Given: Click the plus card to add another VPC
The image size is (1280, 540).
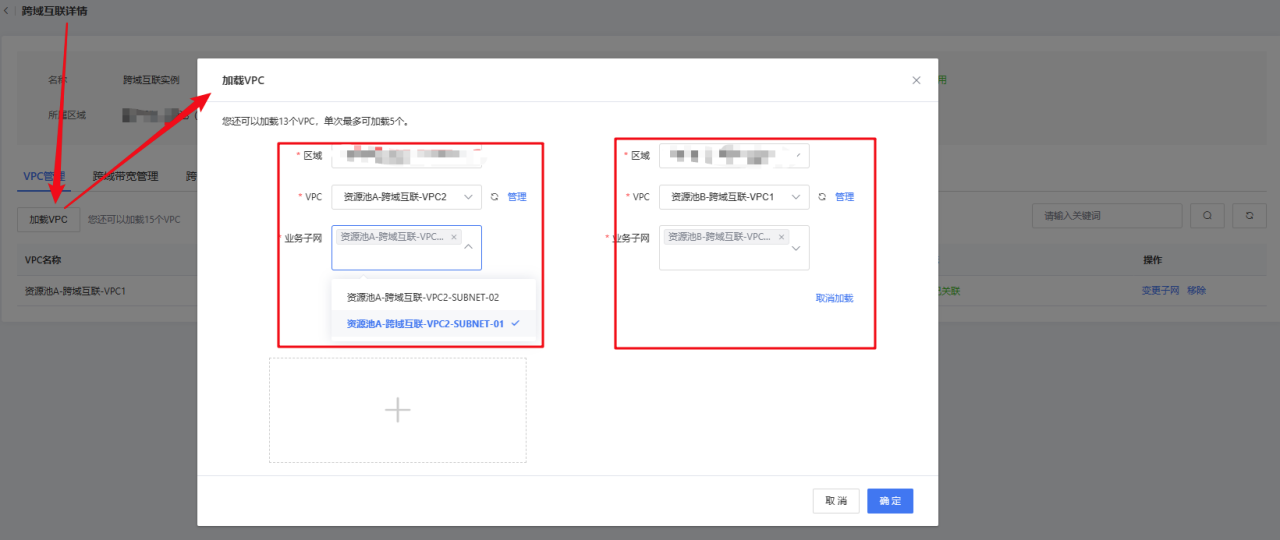Looking at the screenshot, I should click(x=397, y=410).
